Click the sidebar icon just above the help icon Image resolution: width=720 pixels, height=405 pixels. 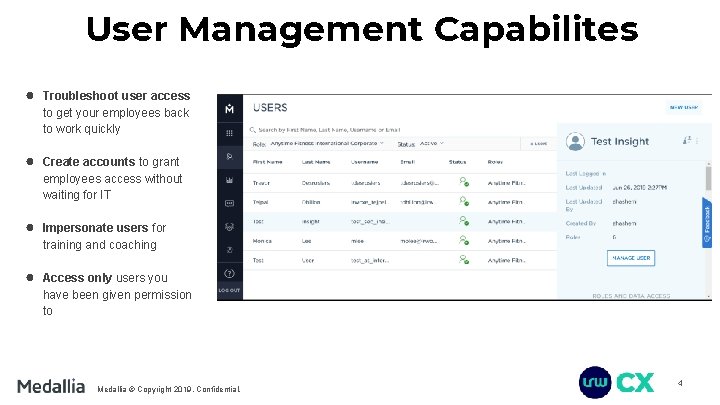click(x=230, y=250)
